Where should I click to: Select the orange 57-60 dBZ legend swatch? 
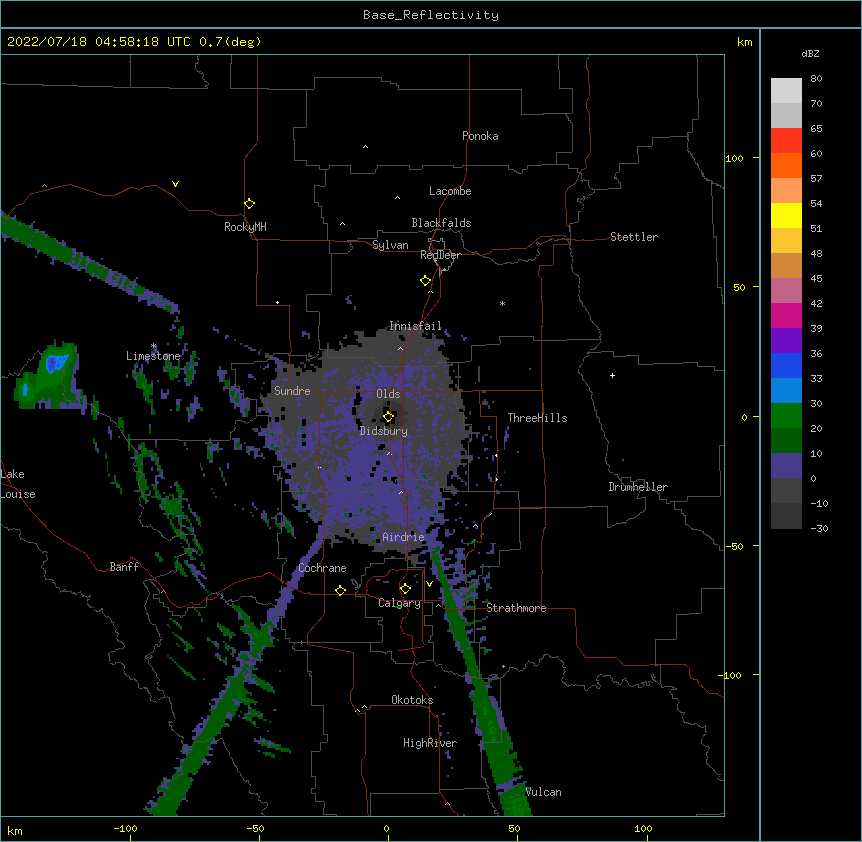pos(786,165)
